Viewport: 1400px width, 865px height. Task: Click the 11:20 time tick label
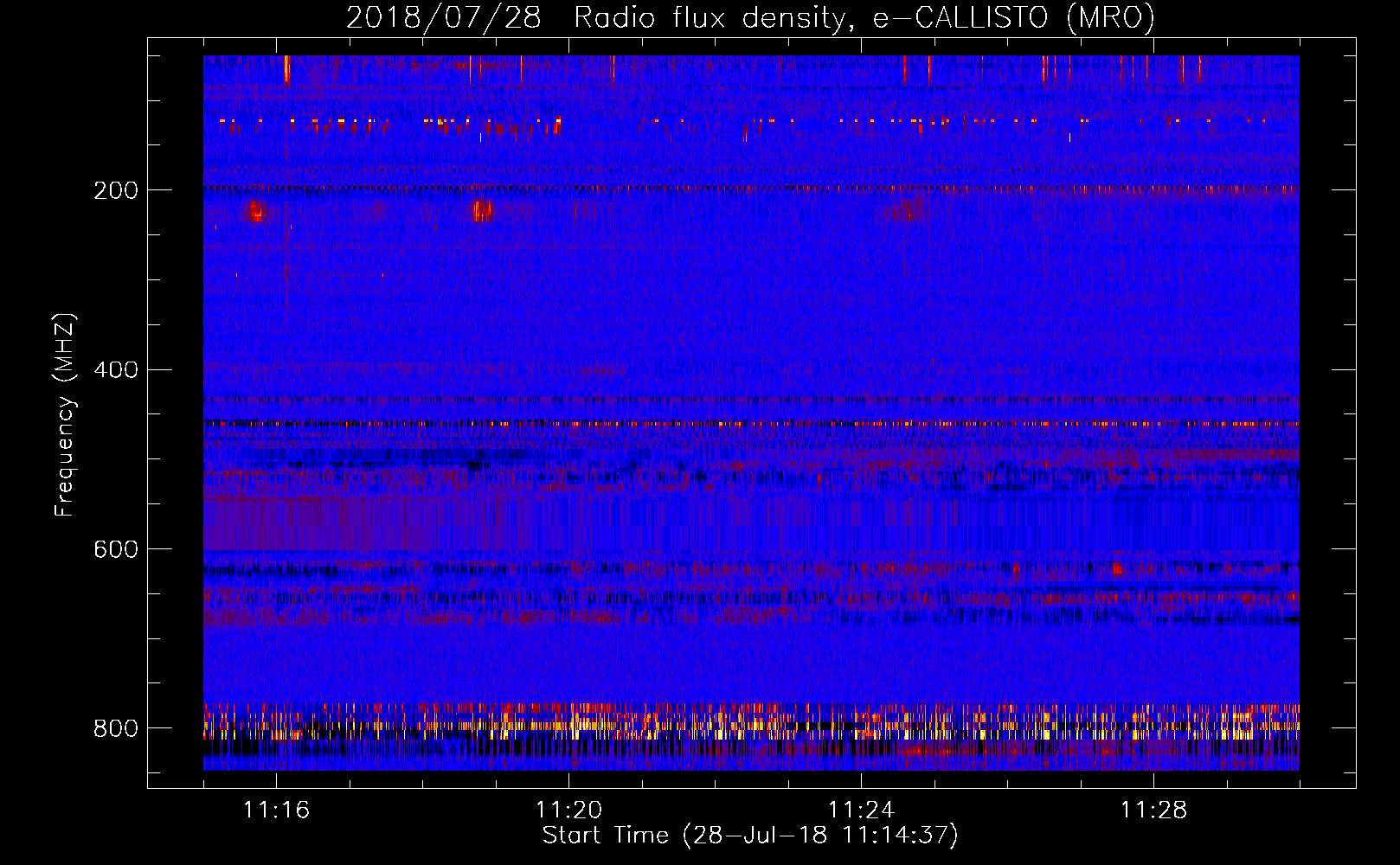[569, 811]
